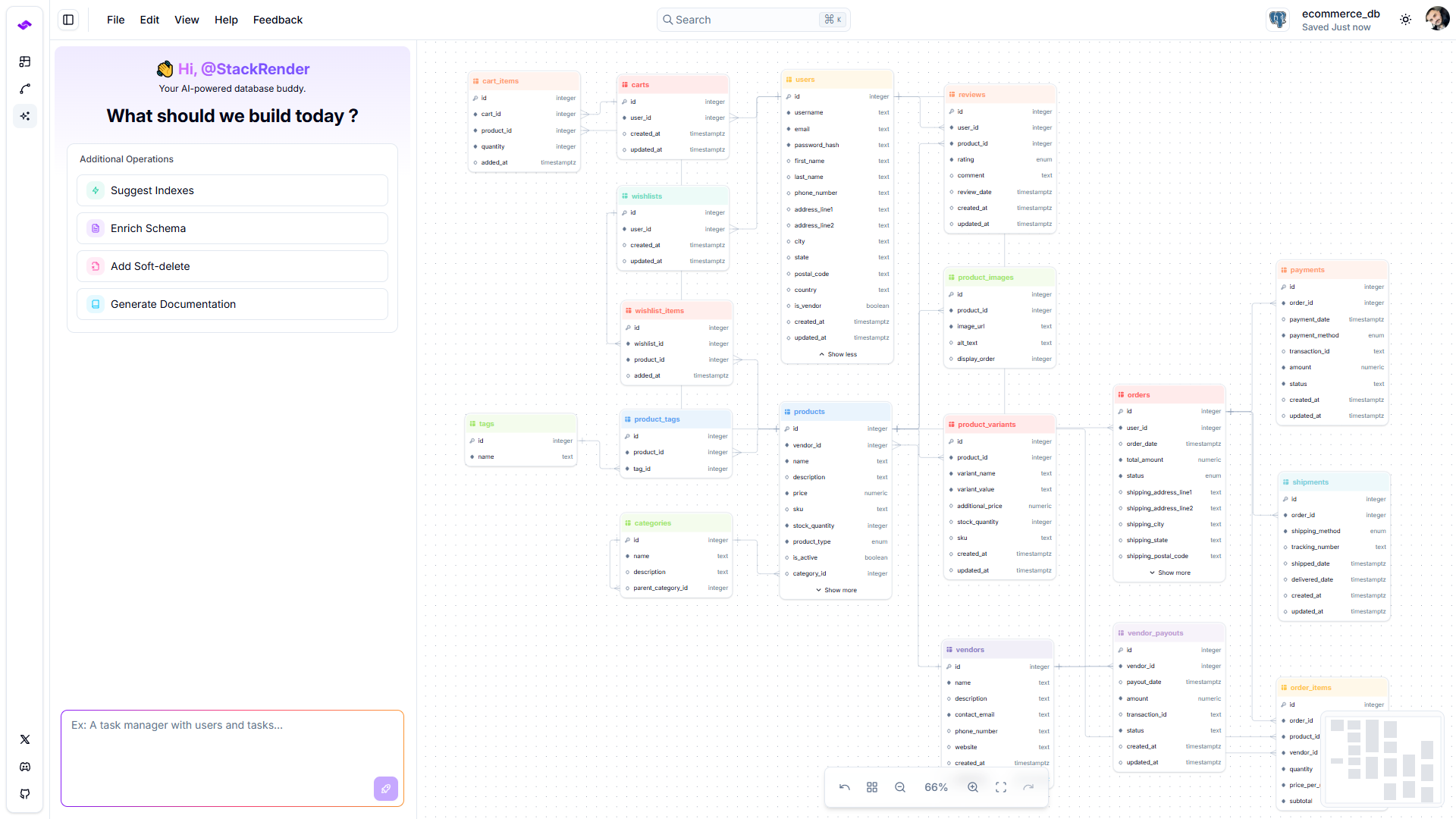Toggle light mode with the sun icon
Image resolution: width=1456 pixels, height=819 pixels.
(x=1405, y=19)
